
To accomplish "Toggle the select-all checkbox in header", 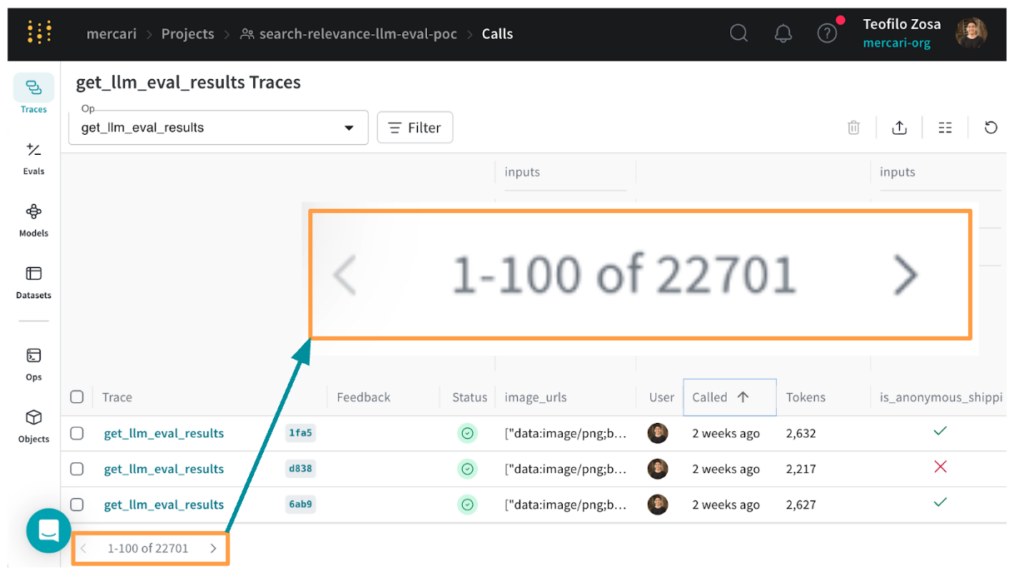I will 77,397.
